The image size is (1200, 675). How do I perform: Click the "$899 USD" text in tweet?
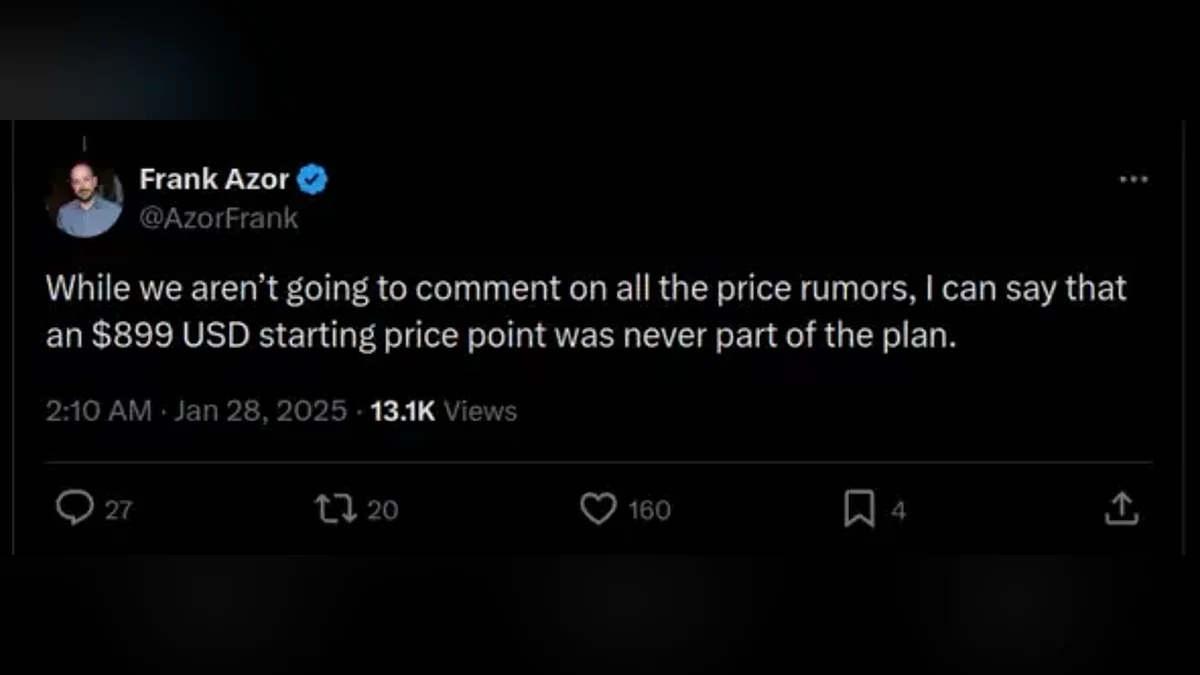coord(169,337)
